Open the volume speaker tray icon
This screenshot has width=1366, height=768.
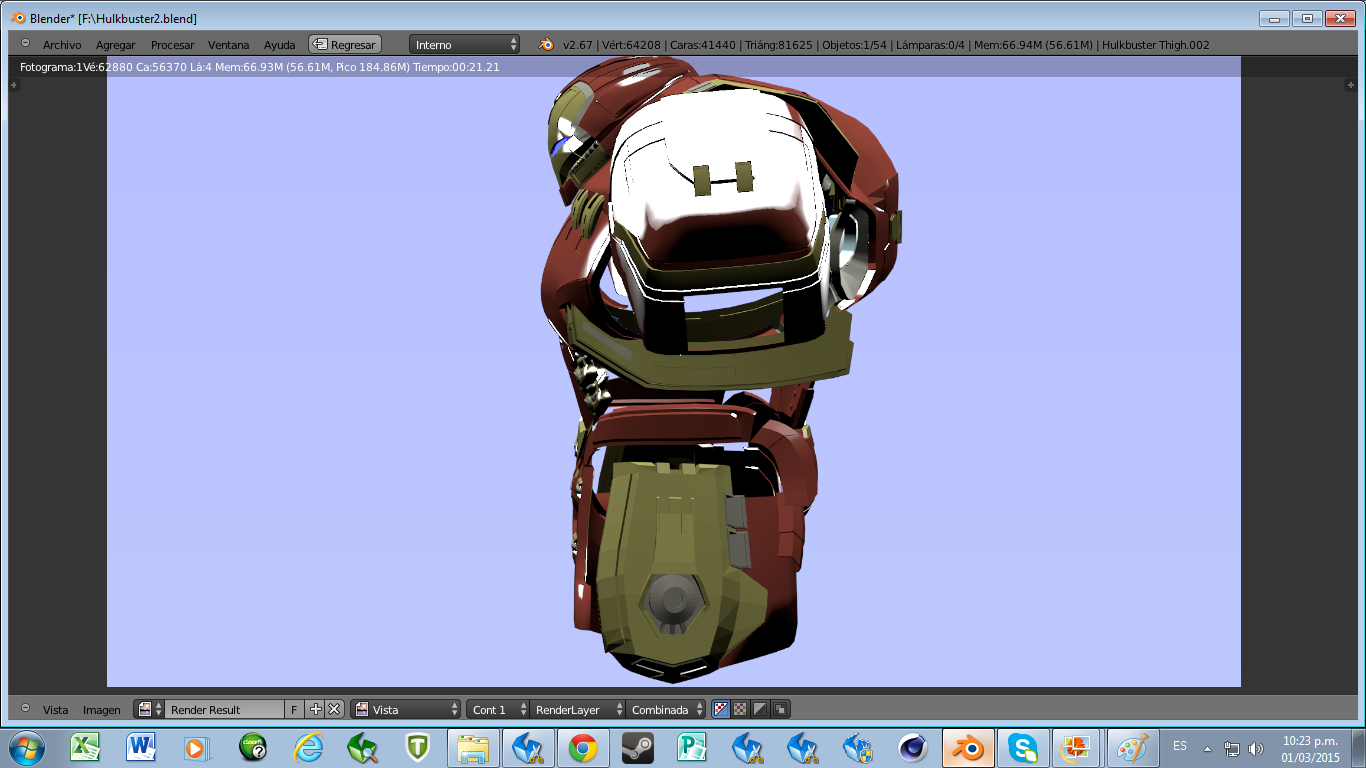[x=1256, y=748]
